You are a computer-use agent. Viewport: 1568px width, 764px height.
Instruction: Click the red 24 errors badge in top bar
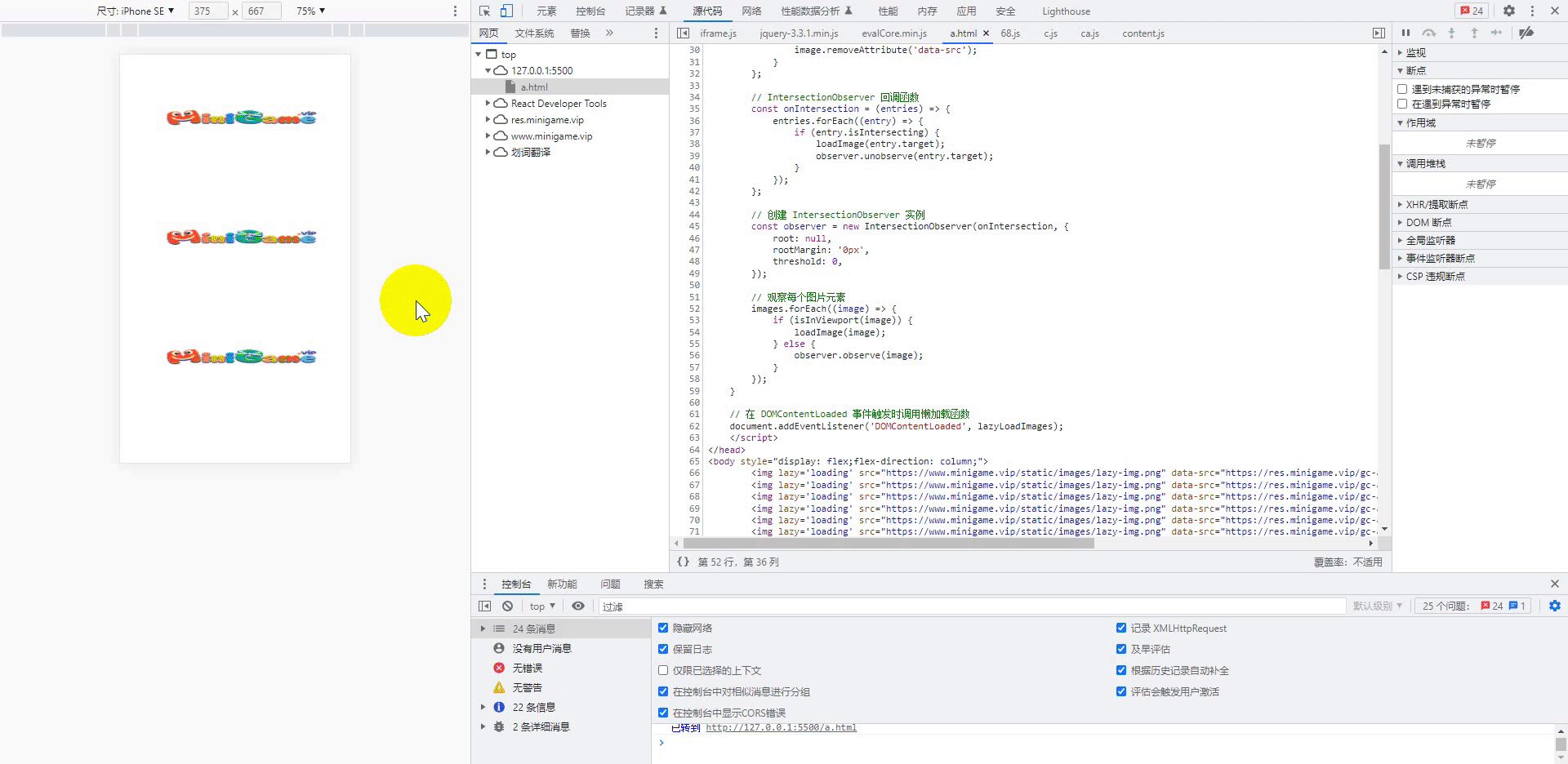point(1472,11)
